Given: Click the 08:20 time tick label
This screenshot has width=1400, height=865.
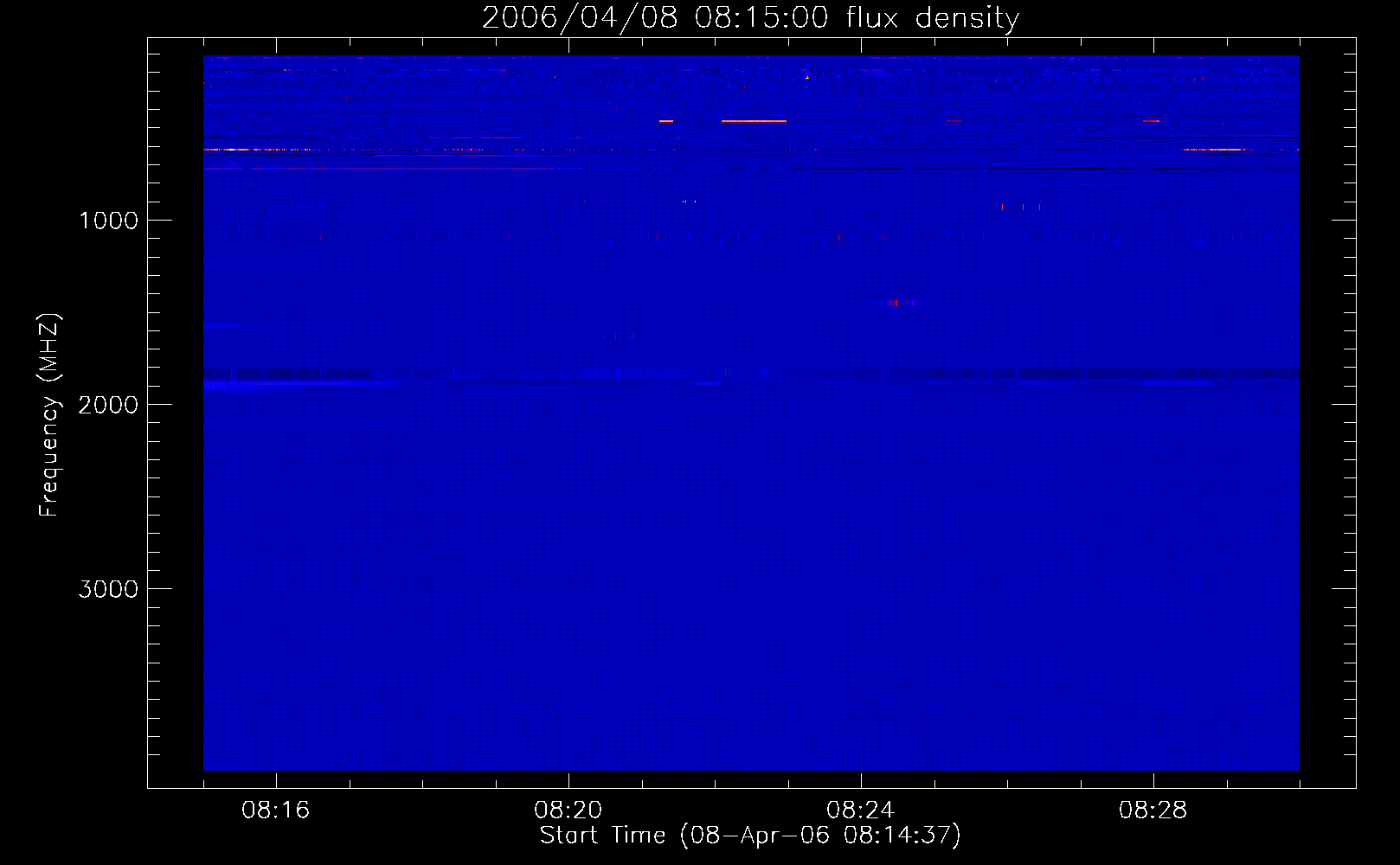Looking at the screenshot, I should 568,811.
